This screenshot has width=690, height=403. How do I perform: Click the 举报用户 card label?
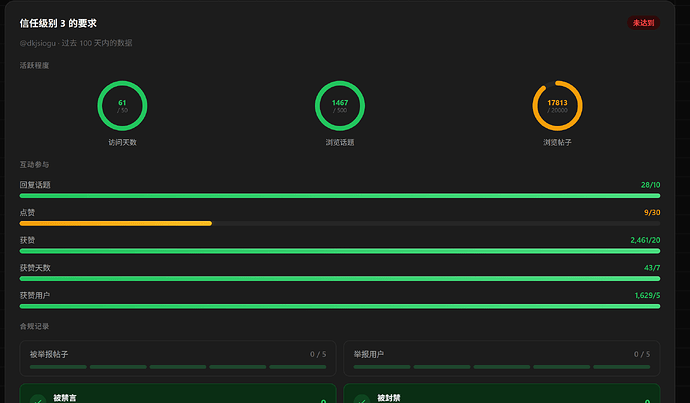[369, 354]
